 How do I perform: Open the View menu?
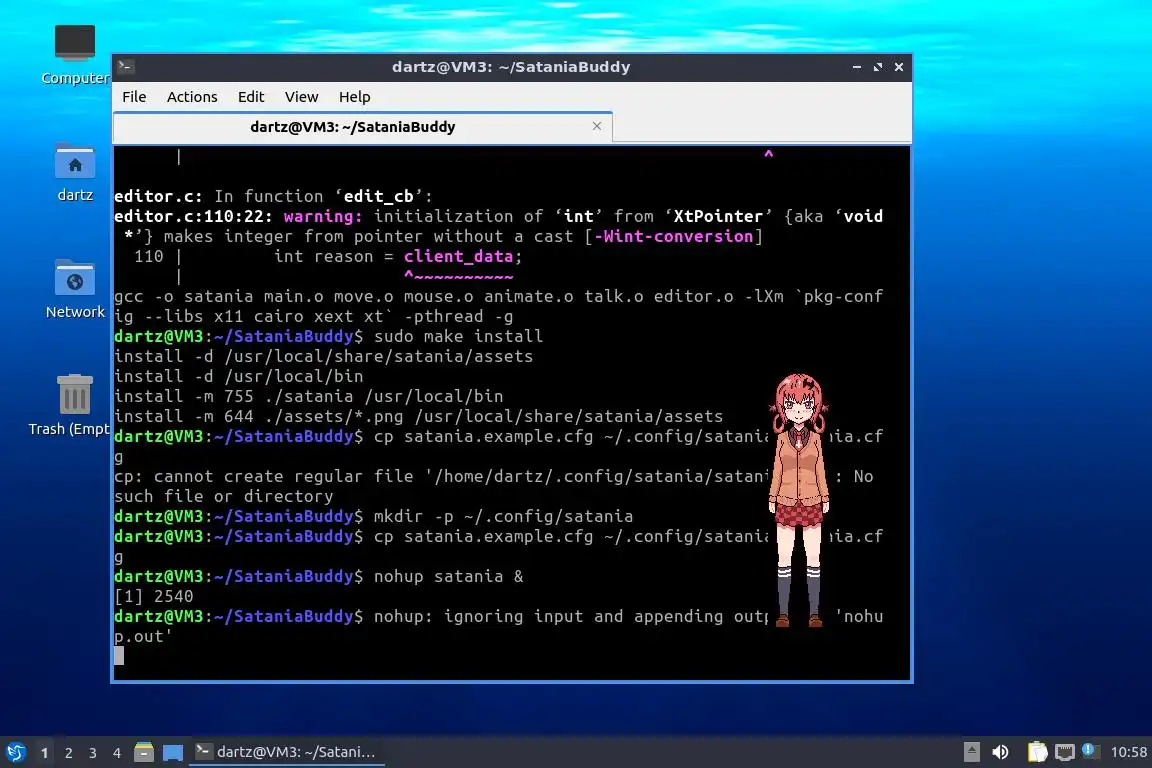click(301, 97)
